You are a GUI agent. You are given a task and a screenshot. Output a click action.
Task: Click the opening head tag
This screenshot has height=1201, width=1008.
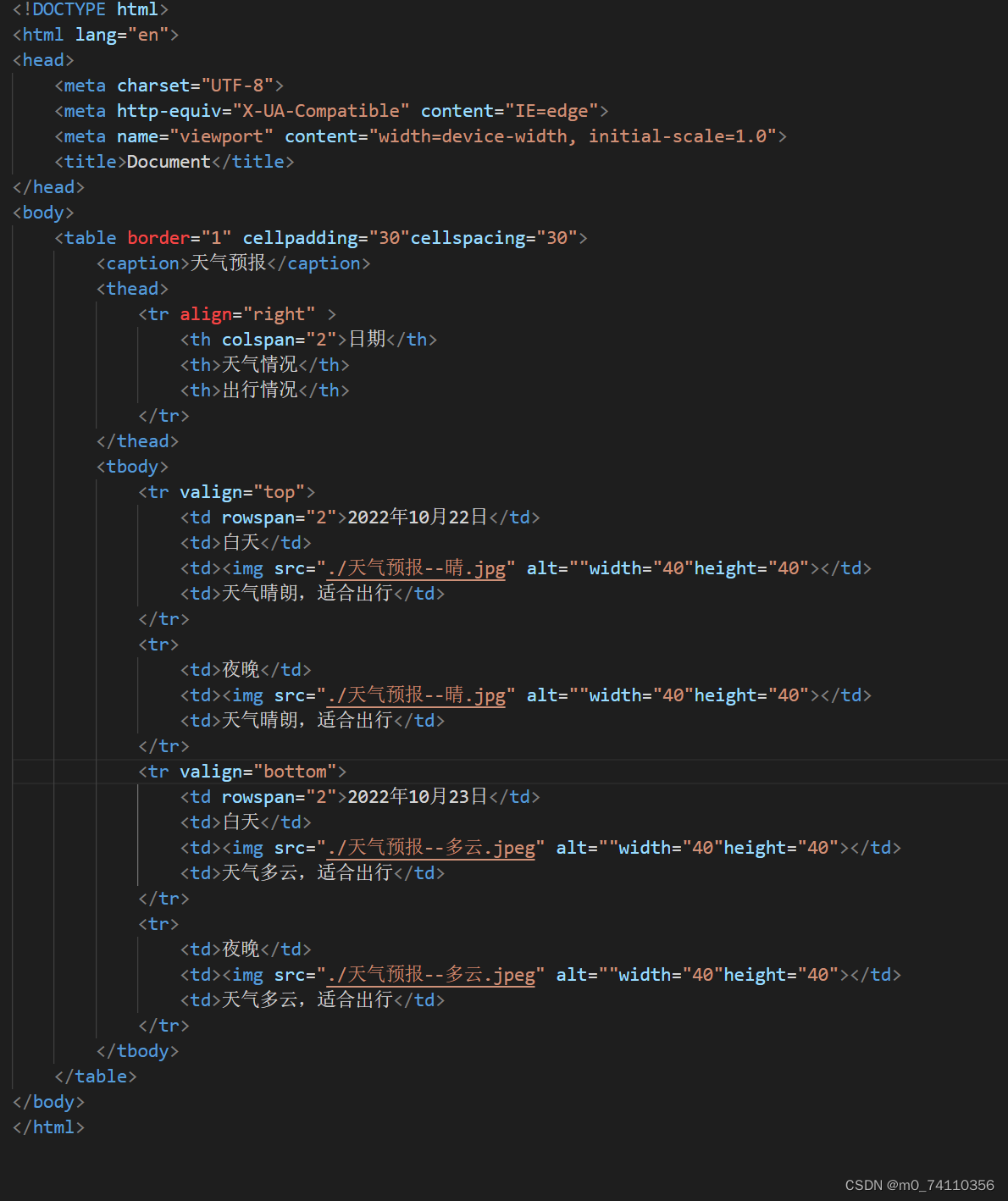(43, 60)
